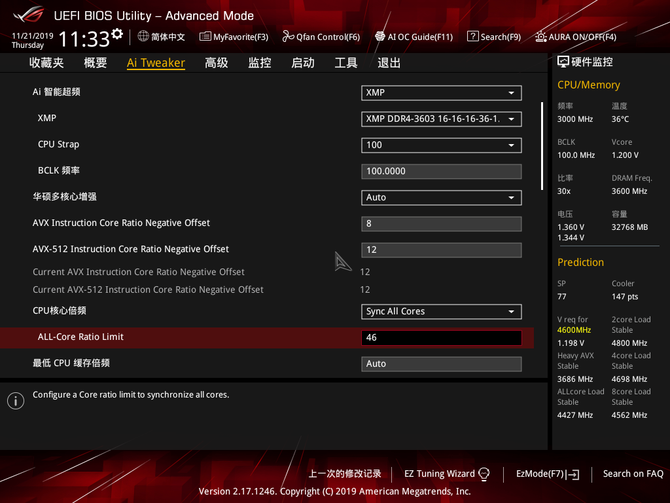Switch to 高级 tab
The width and height of the screenshot is (670, 503).
pyautogui.click(x=216, y=63)
